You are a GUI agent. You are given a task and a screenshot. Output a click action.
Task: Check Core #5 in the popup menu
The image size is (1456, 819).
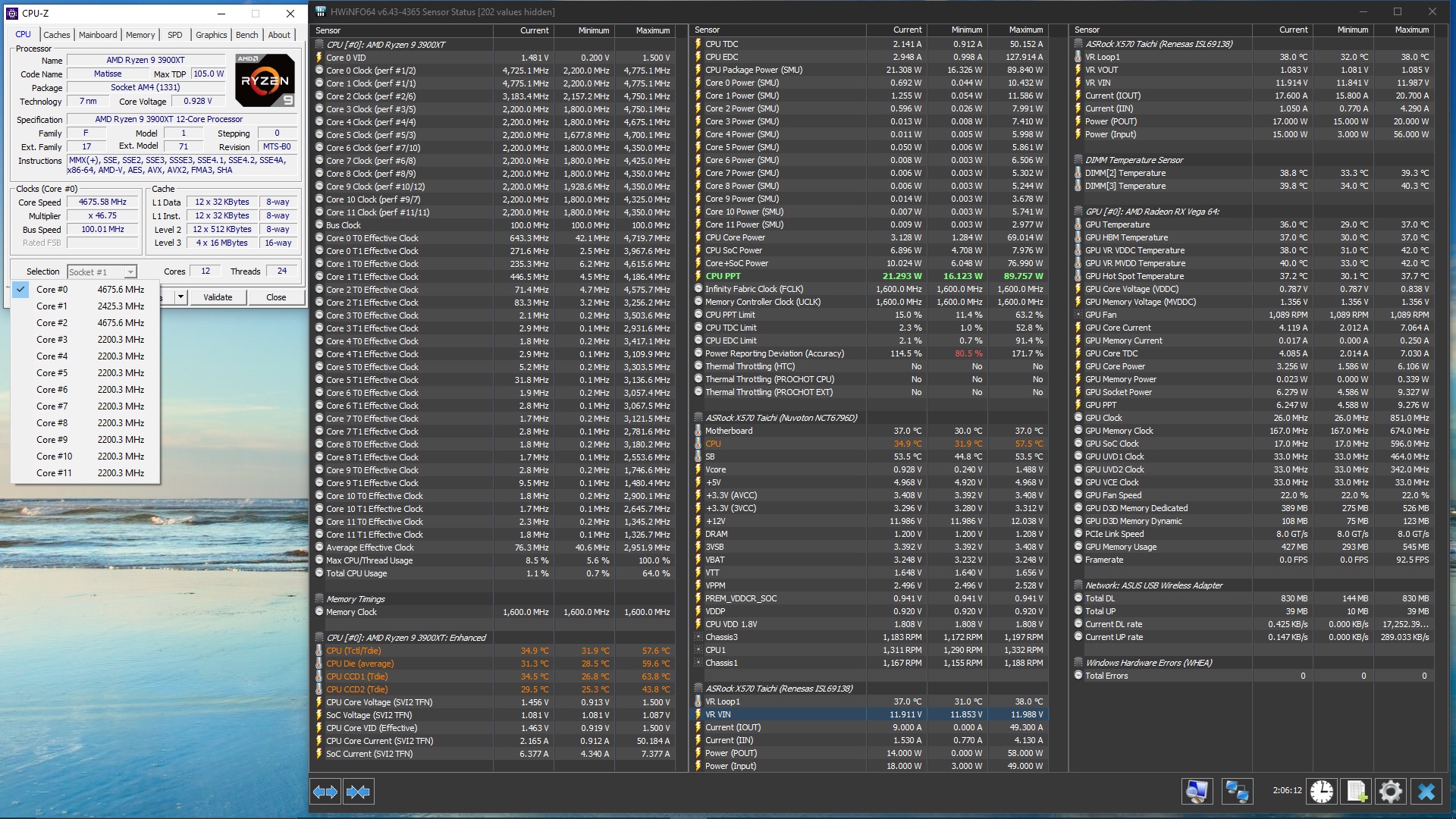tap(52, 373)
